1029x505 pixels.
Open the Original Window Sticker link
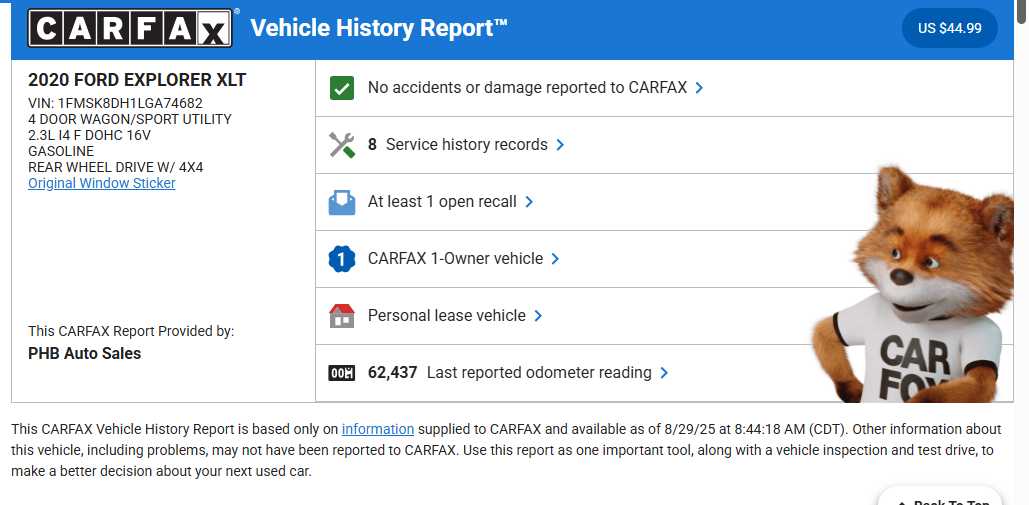tap(102, 183)
